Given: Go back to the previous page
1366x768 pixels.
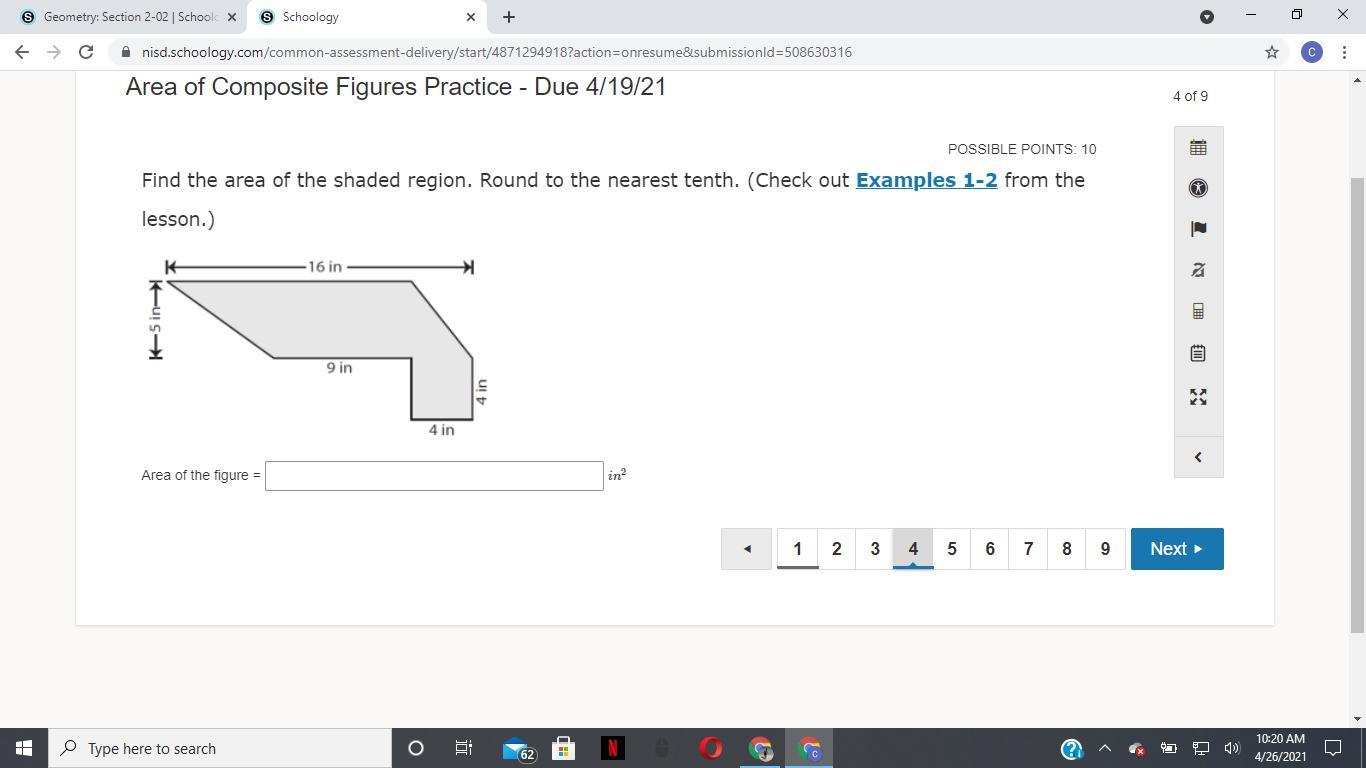Looking at the screenshot, I should pos(22,52).
